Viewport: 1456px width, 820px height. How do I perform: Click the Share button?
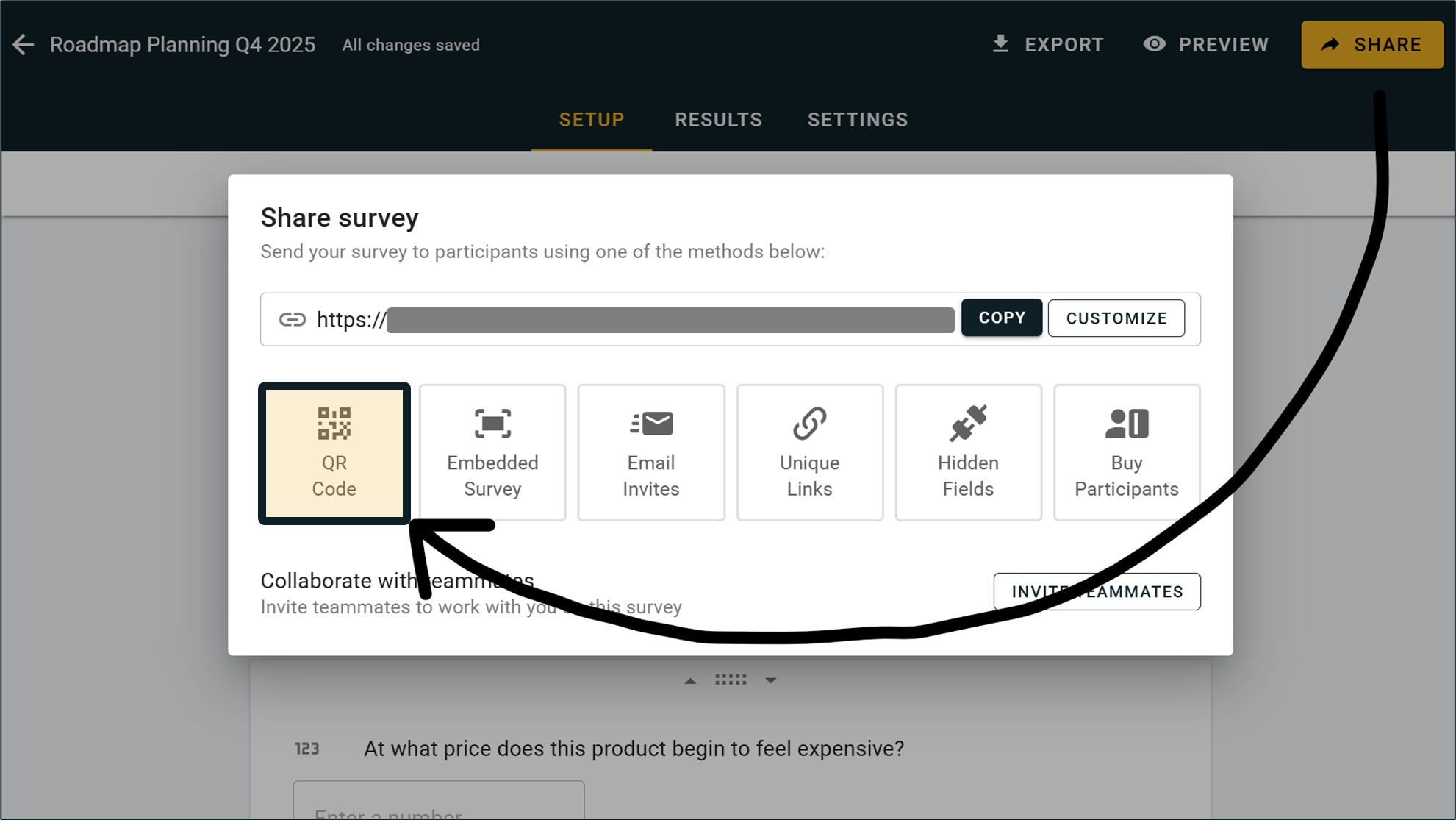point(1371,45)
